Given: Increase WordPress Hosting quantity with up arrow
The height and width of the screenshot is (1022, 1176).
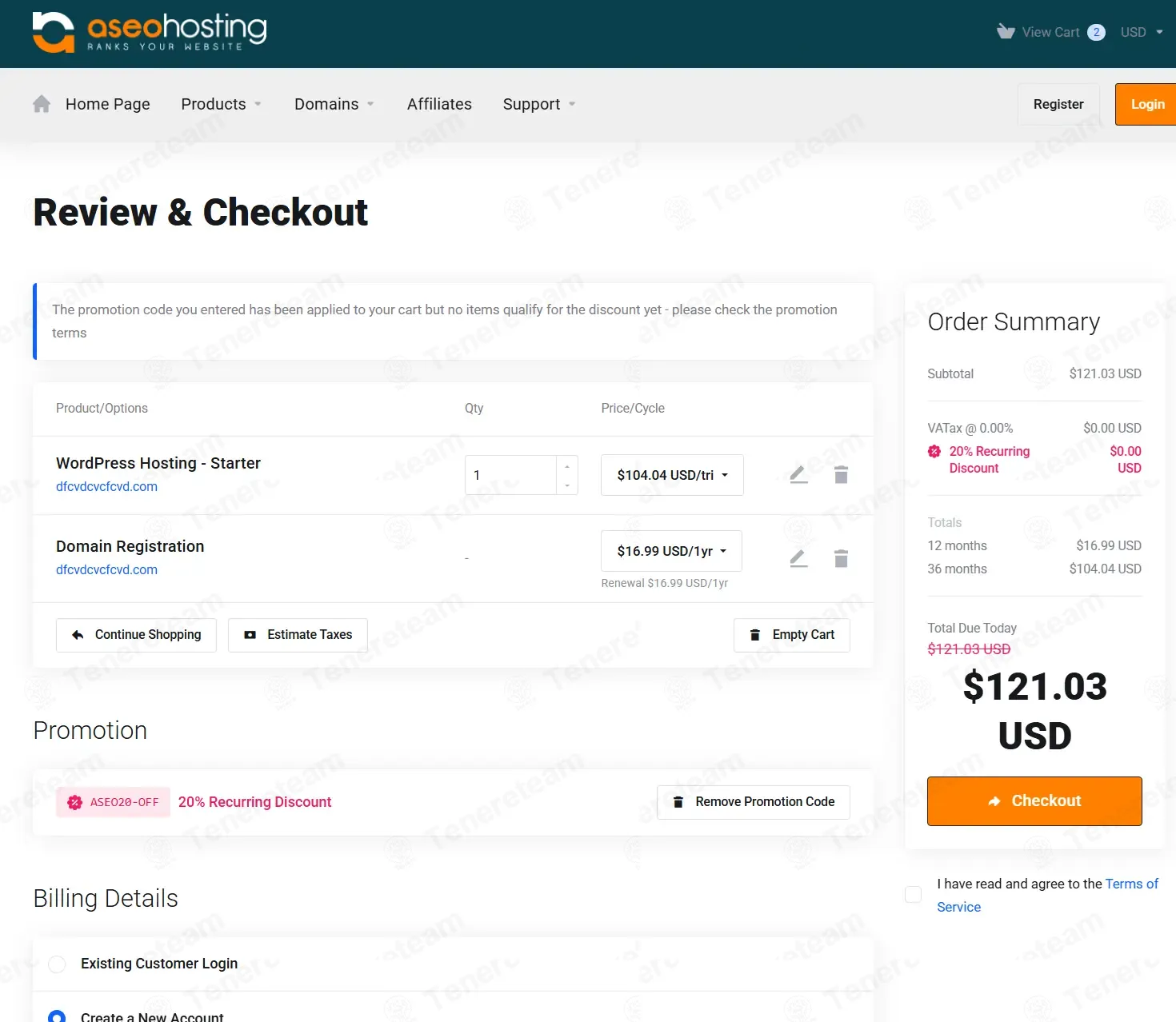Looking at the screenshot, I should (x=567, y=466).
